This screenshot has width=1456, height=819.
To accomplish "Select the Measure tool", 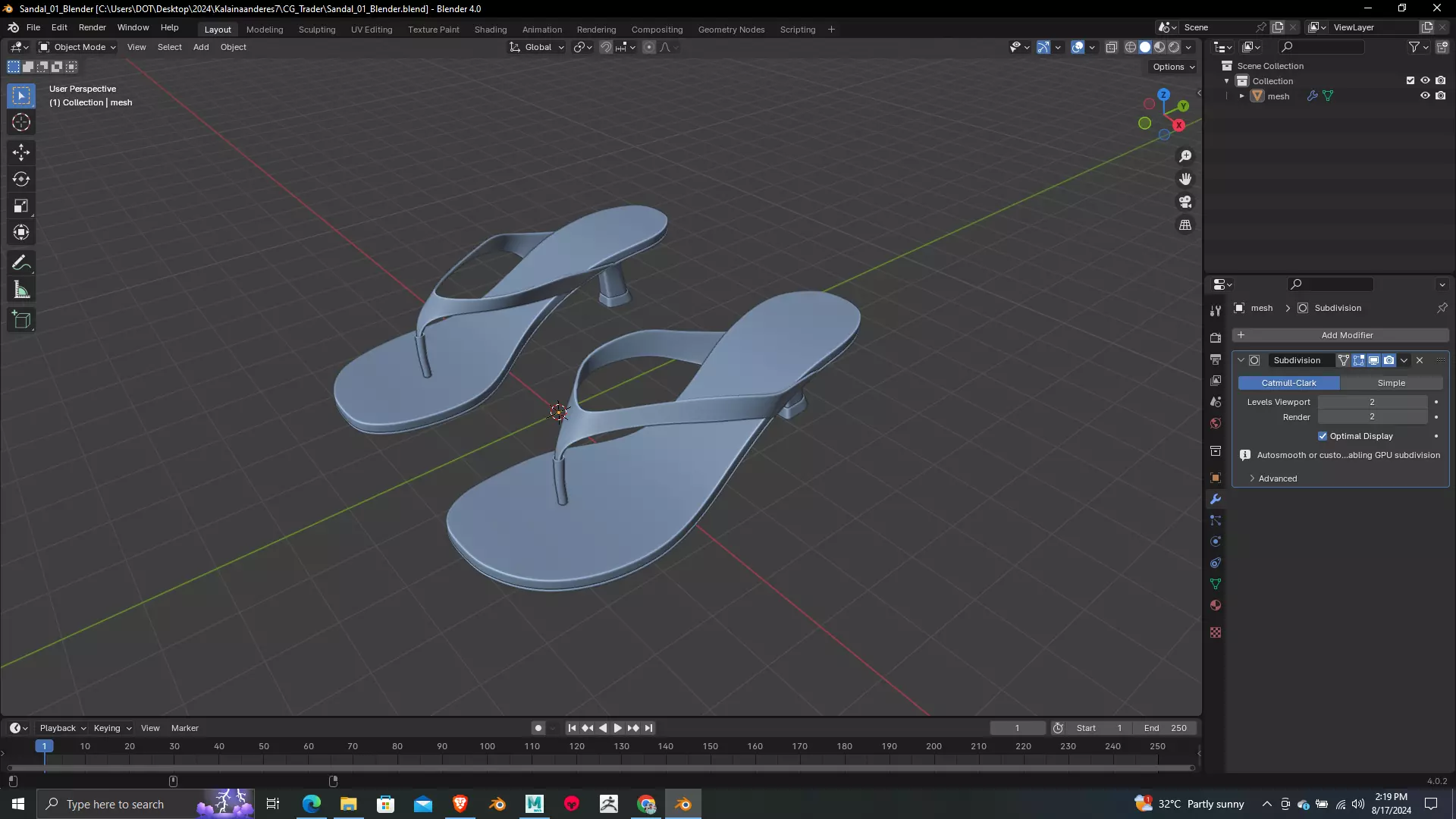I will click(21, 290).
